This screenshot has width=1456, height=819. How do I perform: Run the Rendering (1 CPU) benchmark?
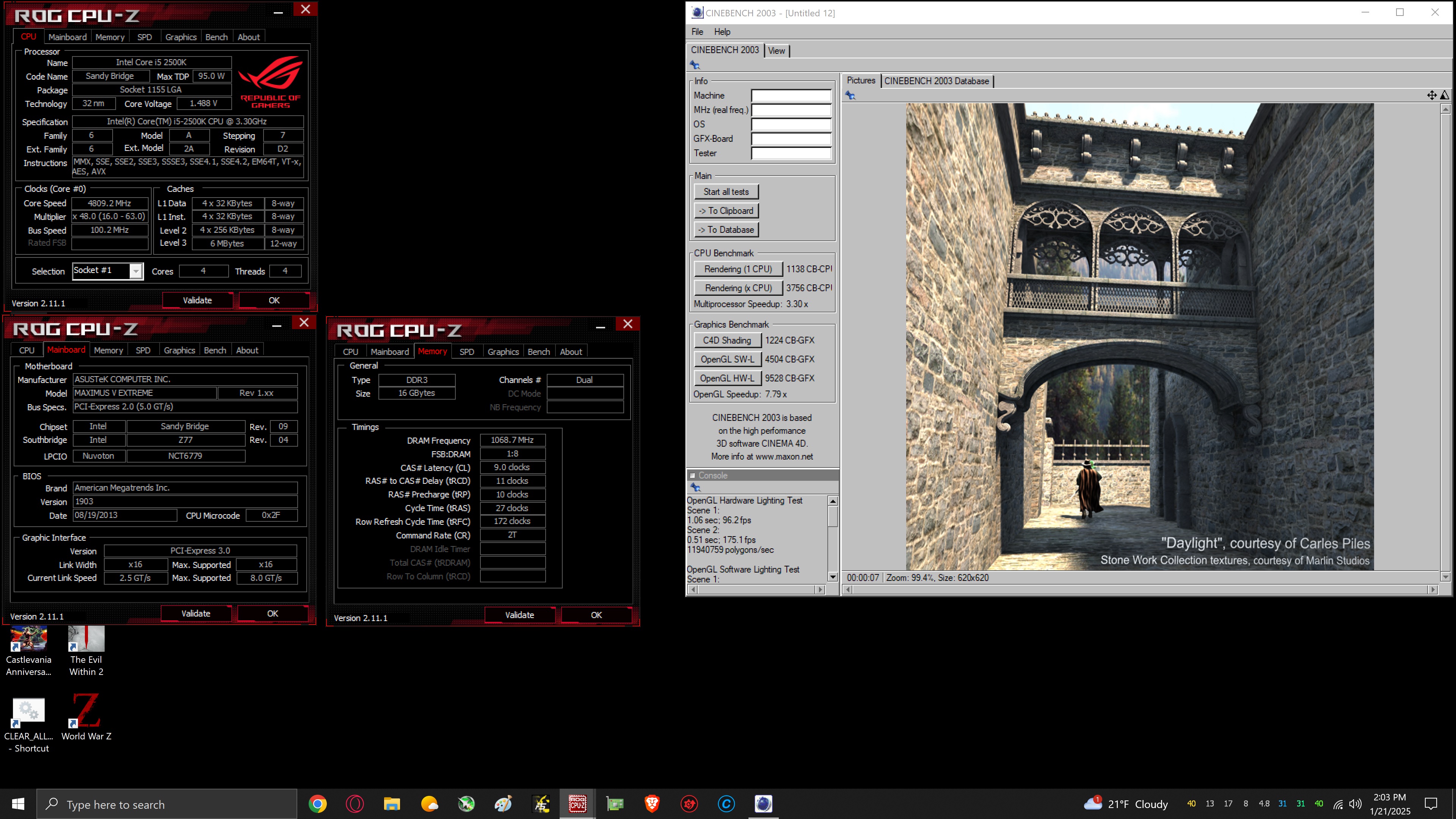(x=737, y=269)
